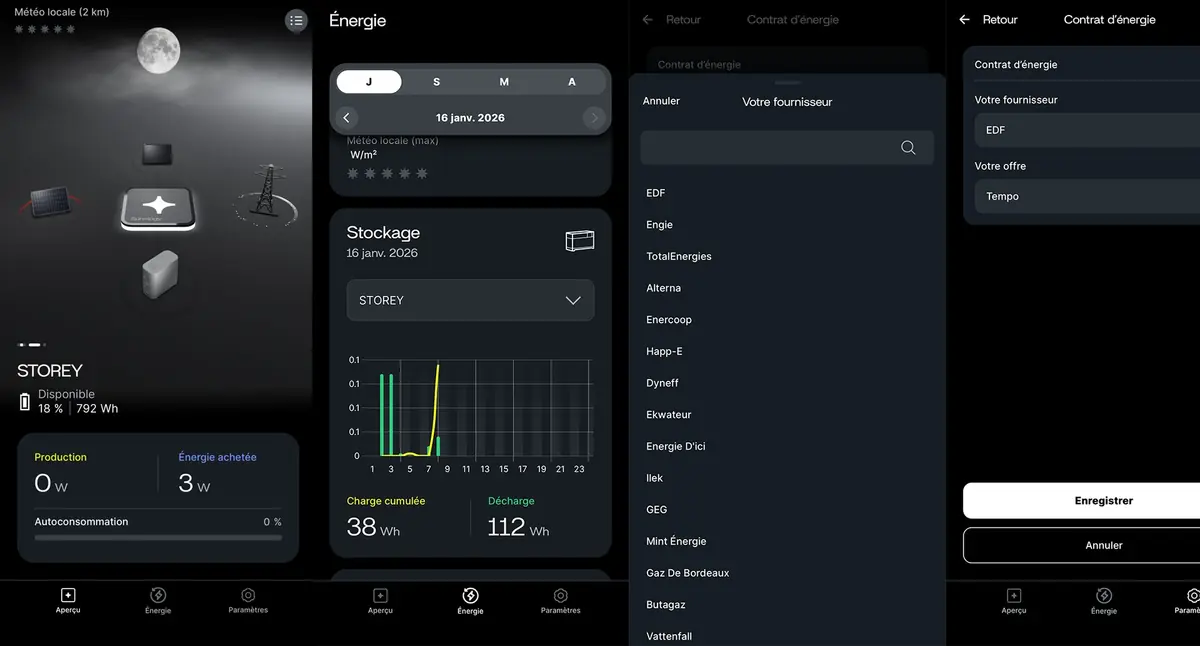Open Votre fournisseur EDF selector
Viewport: 1200px width, 646px height.
1085,130
